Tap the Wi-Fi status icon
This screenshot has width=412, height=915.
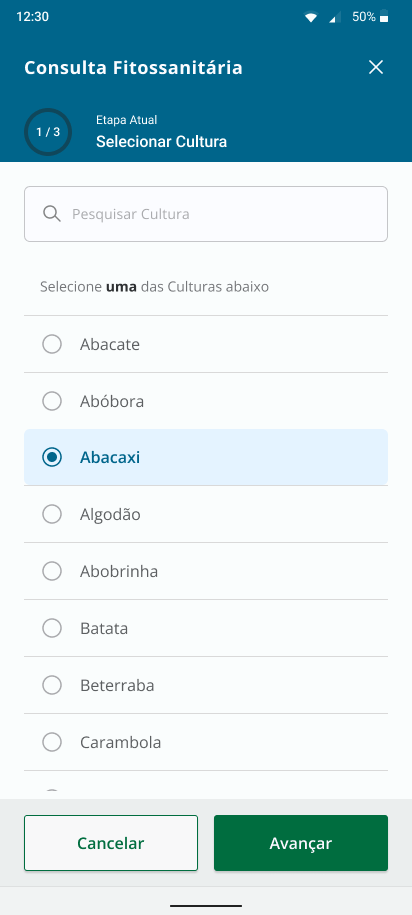310,17
